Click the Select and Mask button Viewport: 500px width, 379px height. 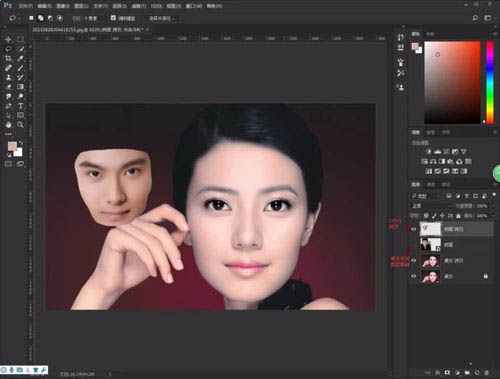pos(161,18)
